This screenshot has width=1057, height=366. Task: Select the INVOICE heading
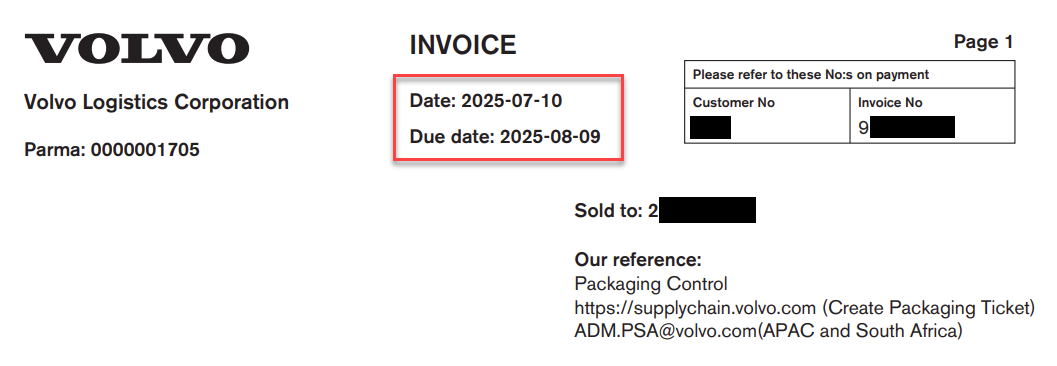[462, 45]
